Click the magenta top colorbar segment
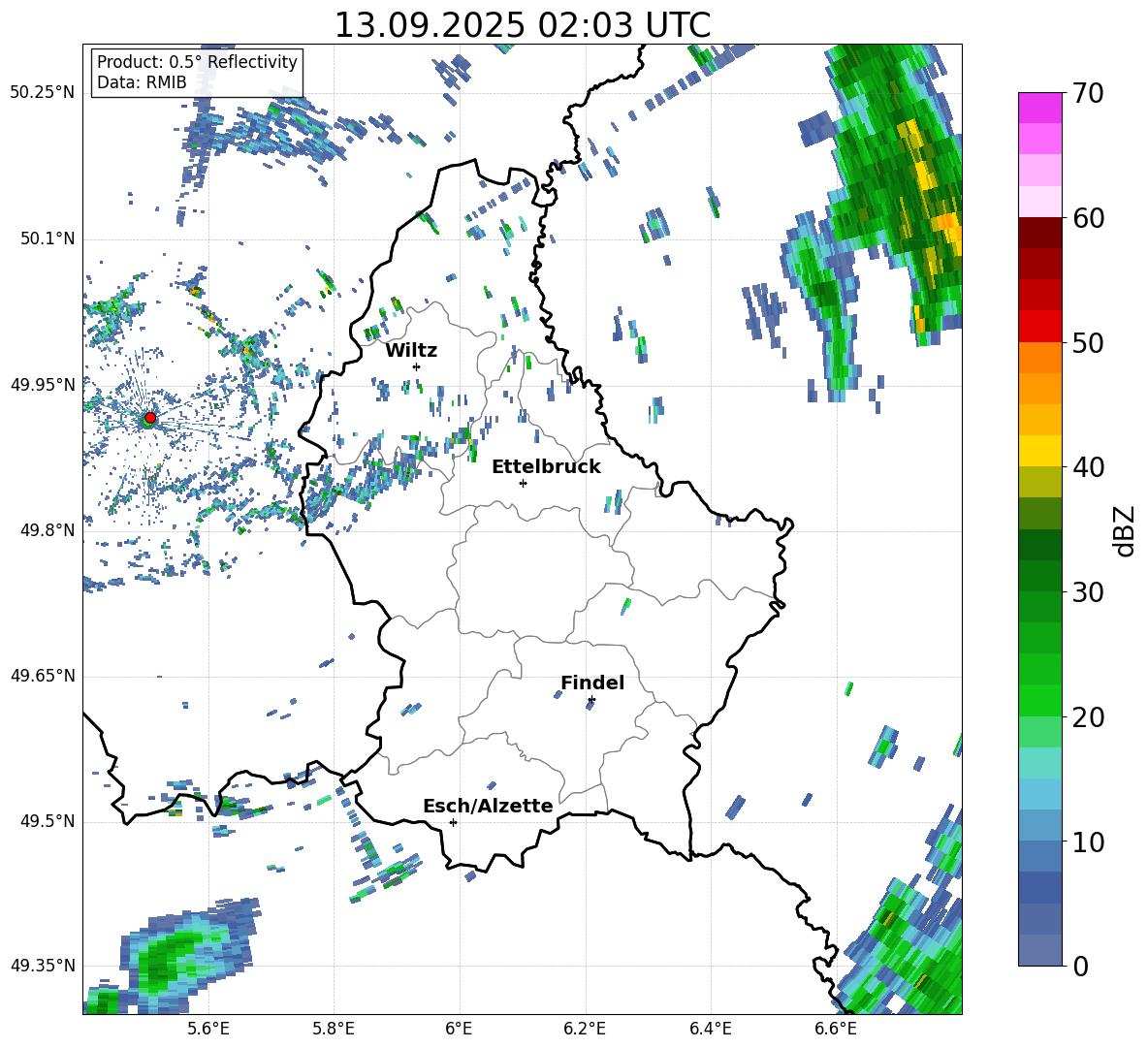The image size is (1148, 1048). point(1039,108)
